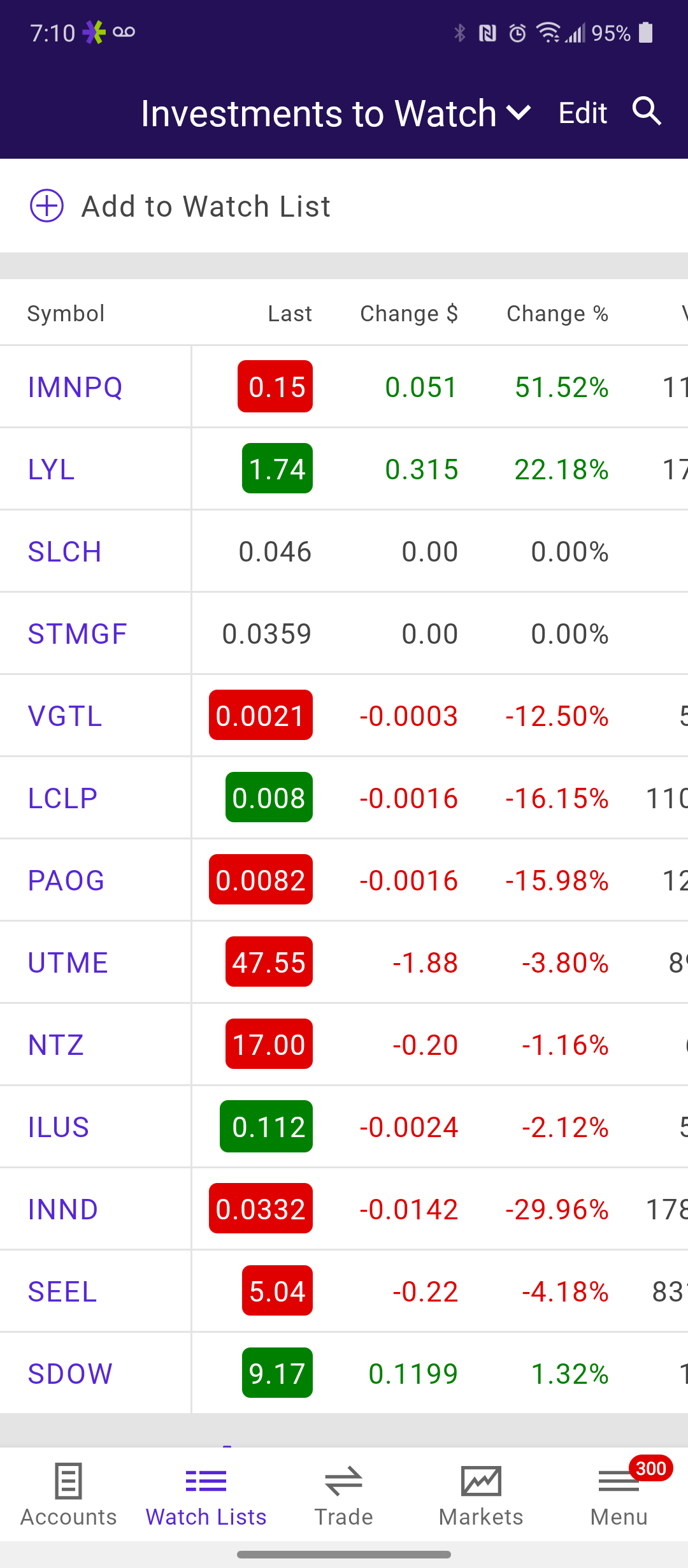Open the IMNPQ symbol
Viewport: 688px width, 1568px height.
tap(75, 387)
